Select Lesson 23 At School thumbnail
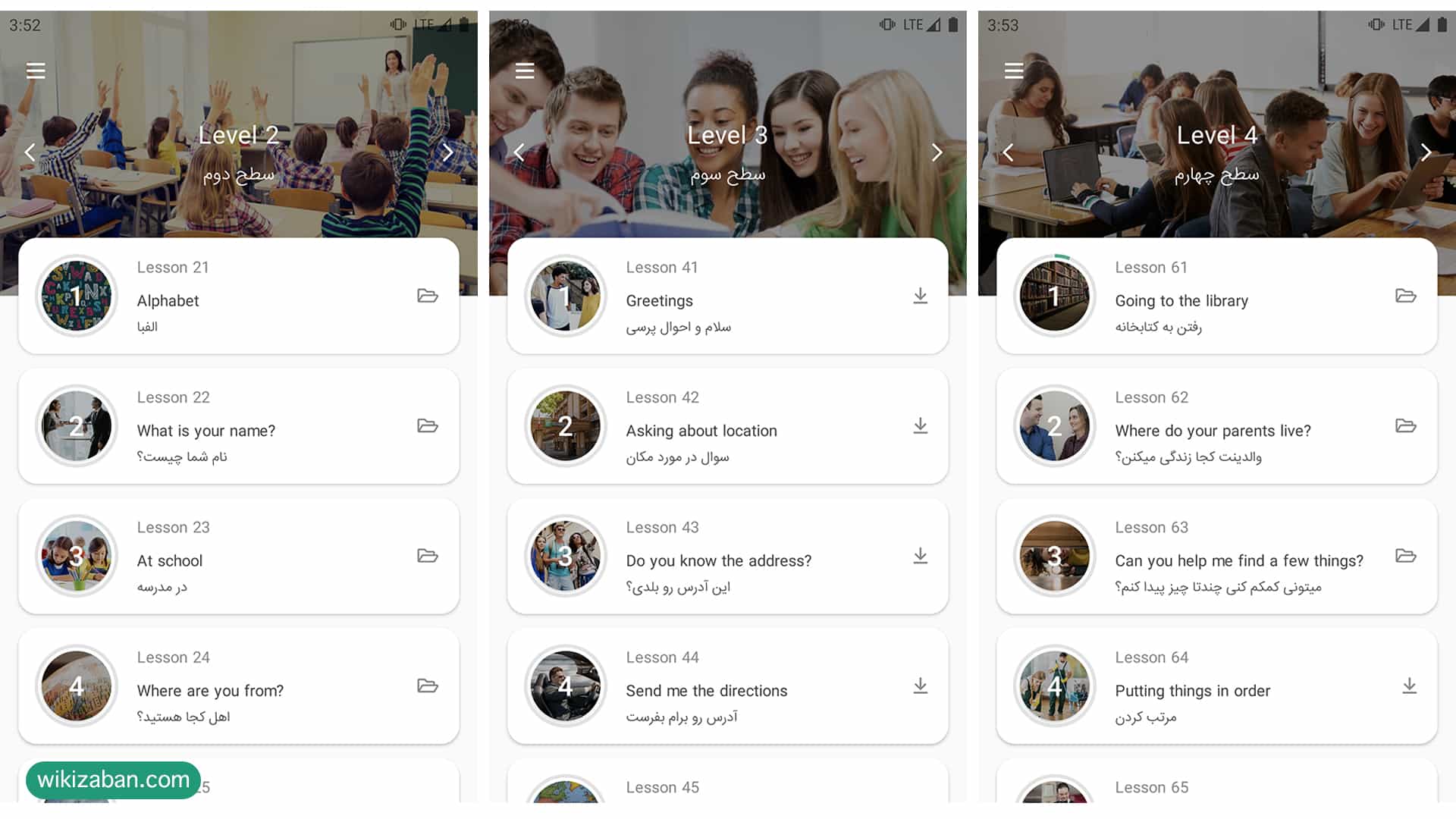The image size is (1456, 819). click(x=76, y=556)
